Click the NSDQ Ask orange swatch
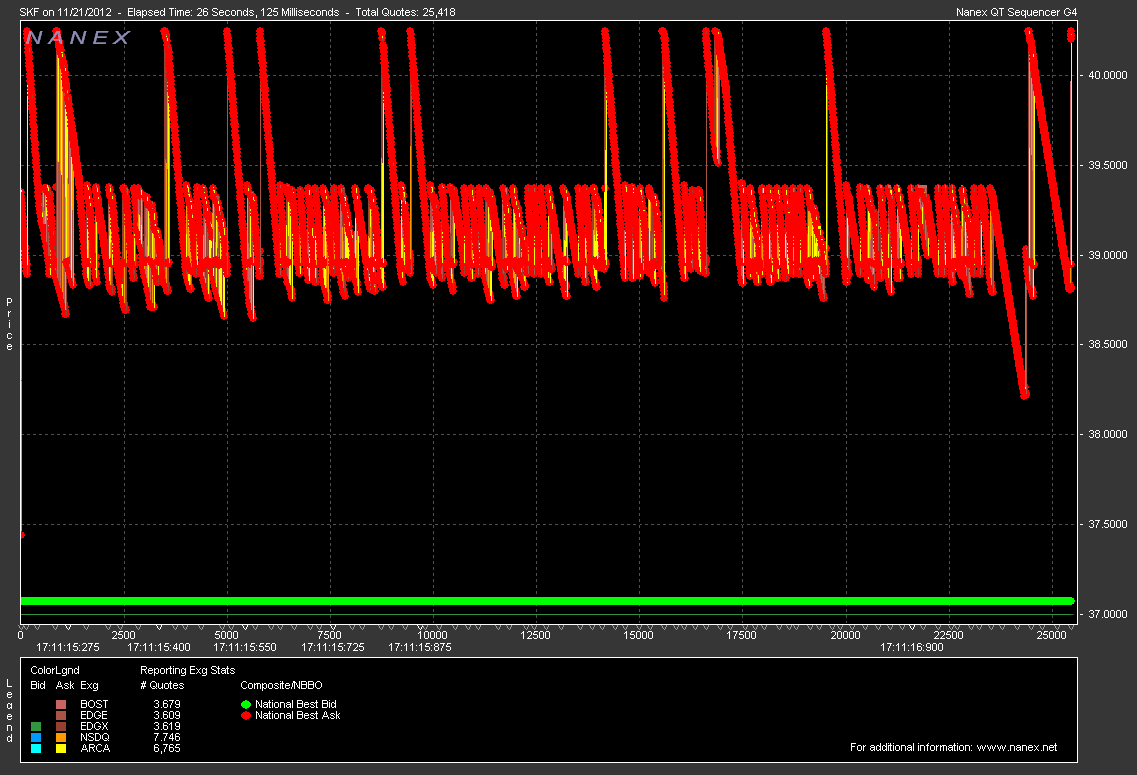Screen dimensions: 1137x775 point(61,737)
